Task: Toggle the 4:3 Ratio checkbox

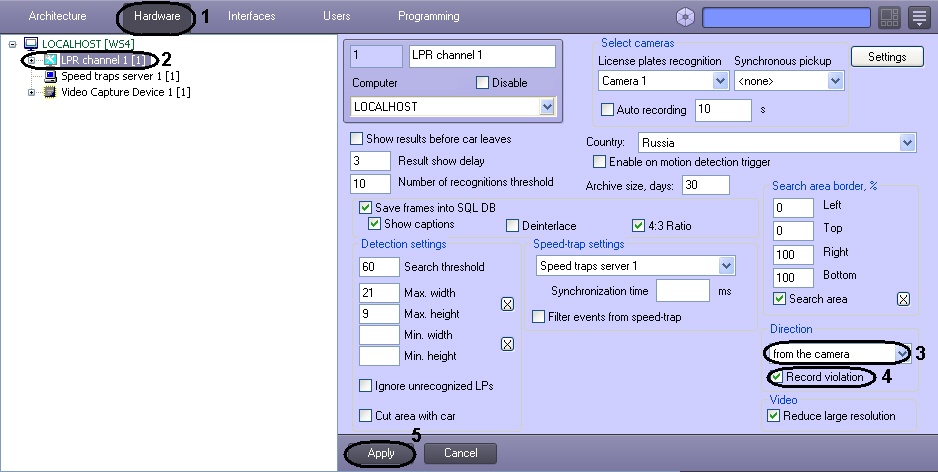Action: click(x=638, y=226)
